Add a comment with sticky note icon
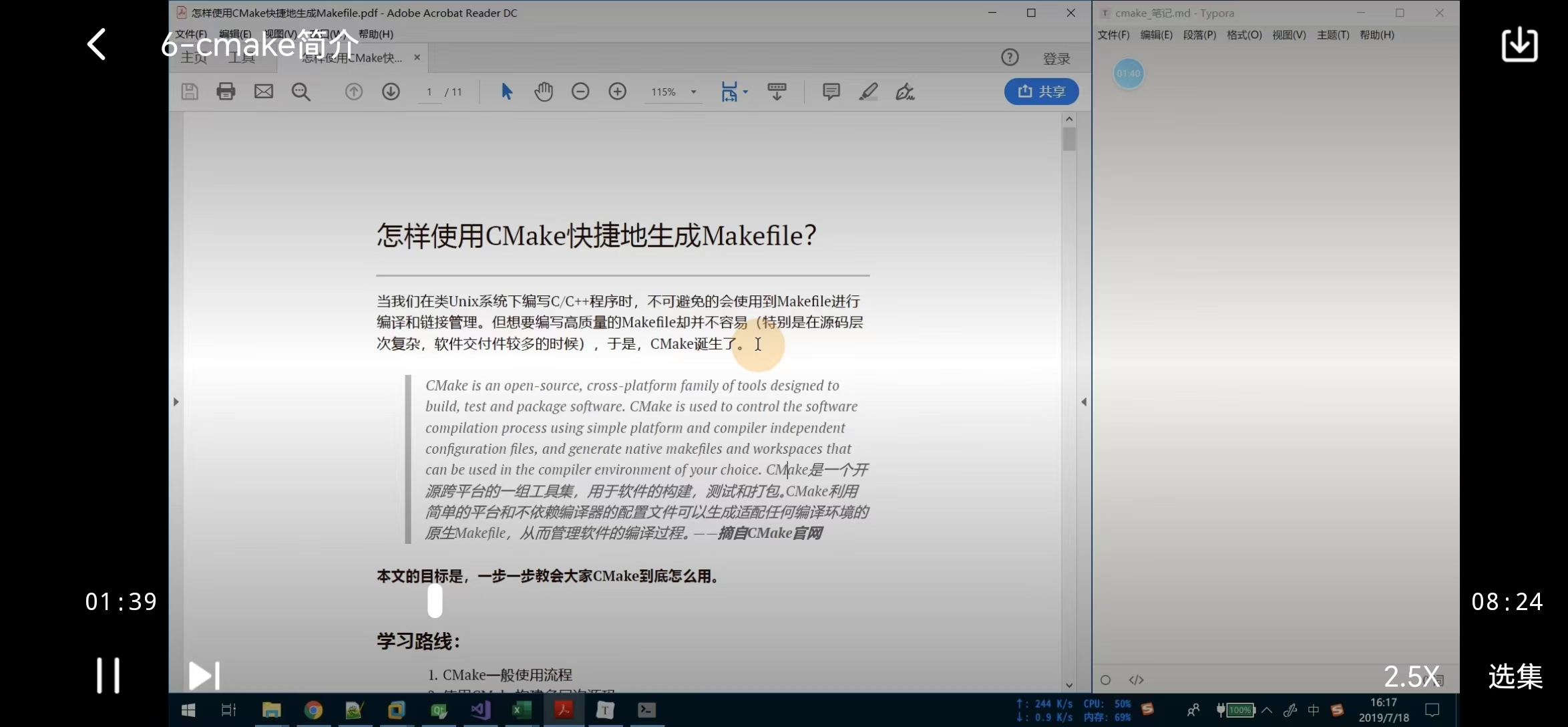The image size is (1568, 727). tap(831, 92)
